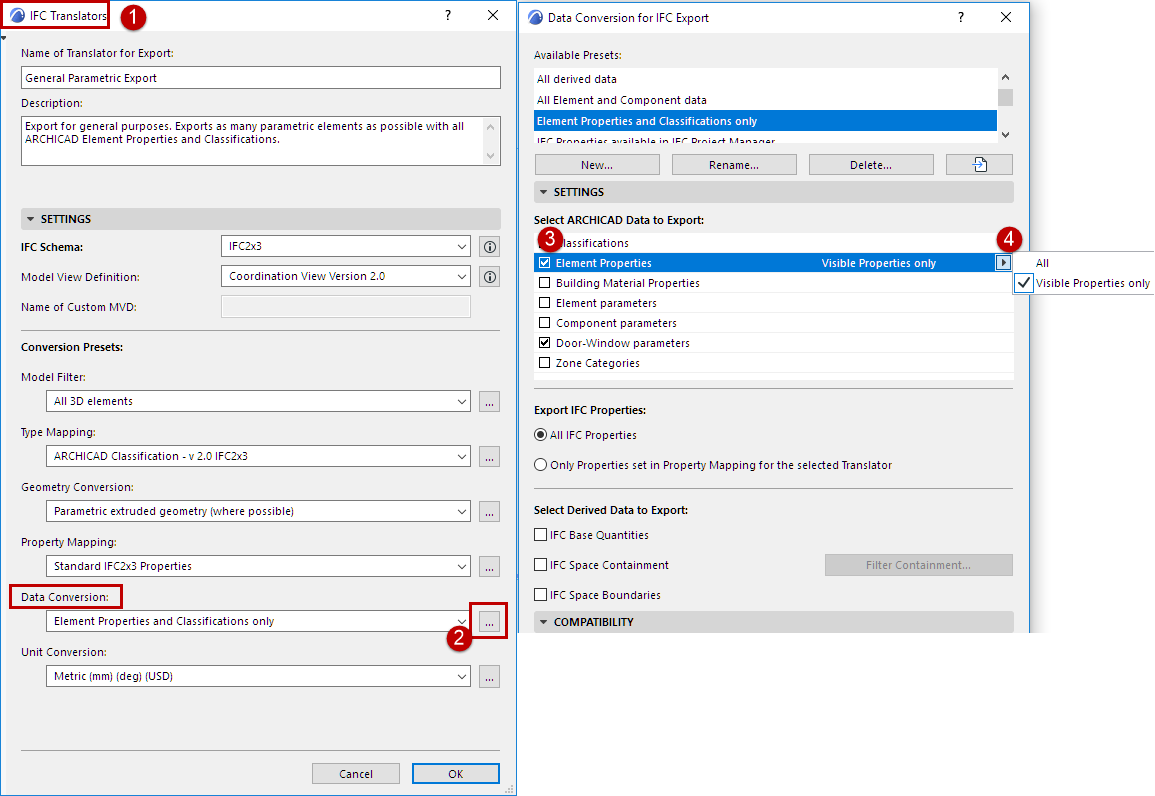Open IFC Schema dropdown
1155x796 pixels.
[x=345, y=247]
